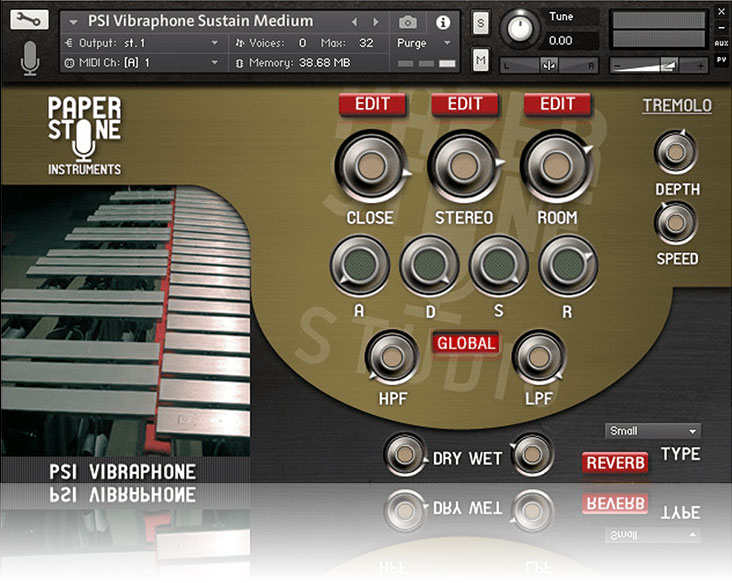Open the reverb TYPE dropdown showing Small
This screenshot has width=732, height=583.
coord(652,431)
